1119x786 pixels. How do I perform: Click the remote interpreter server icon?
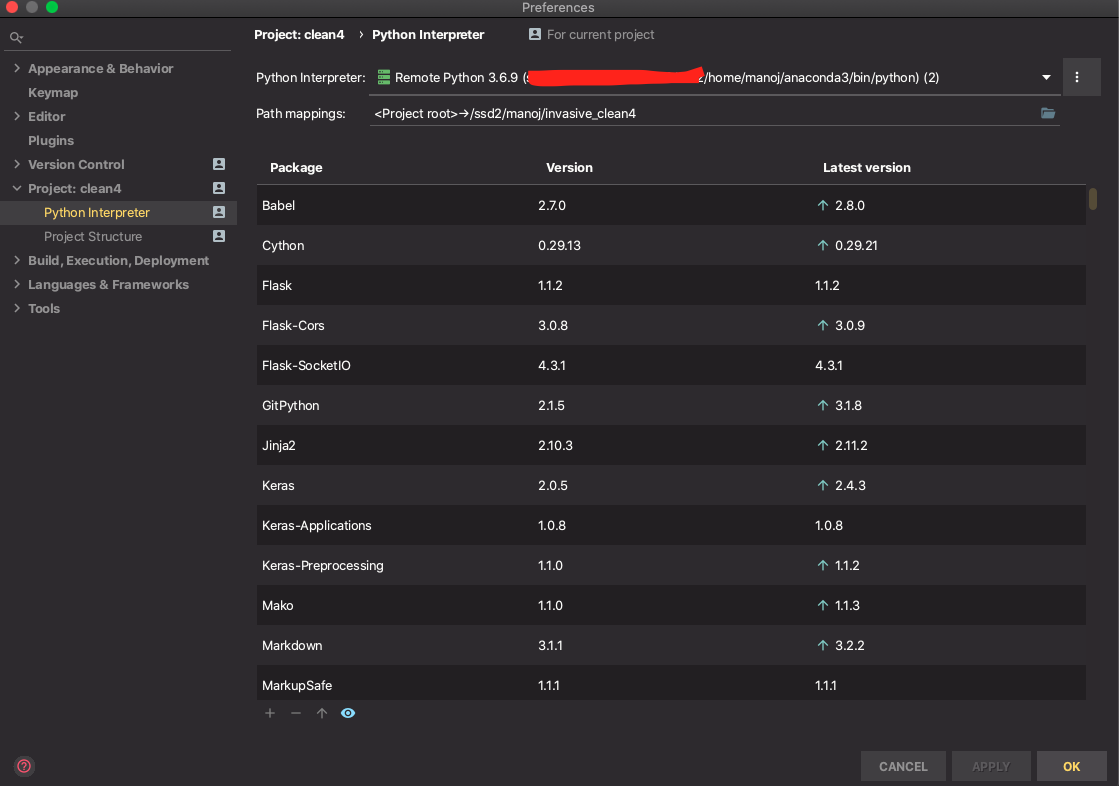(x=384, y=77)
